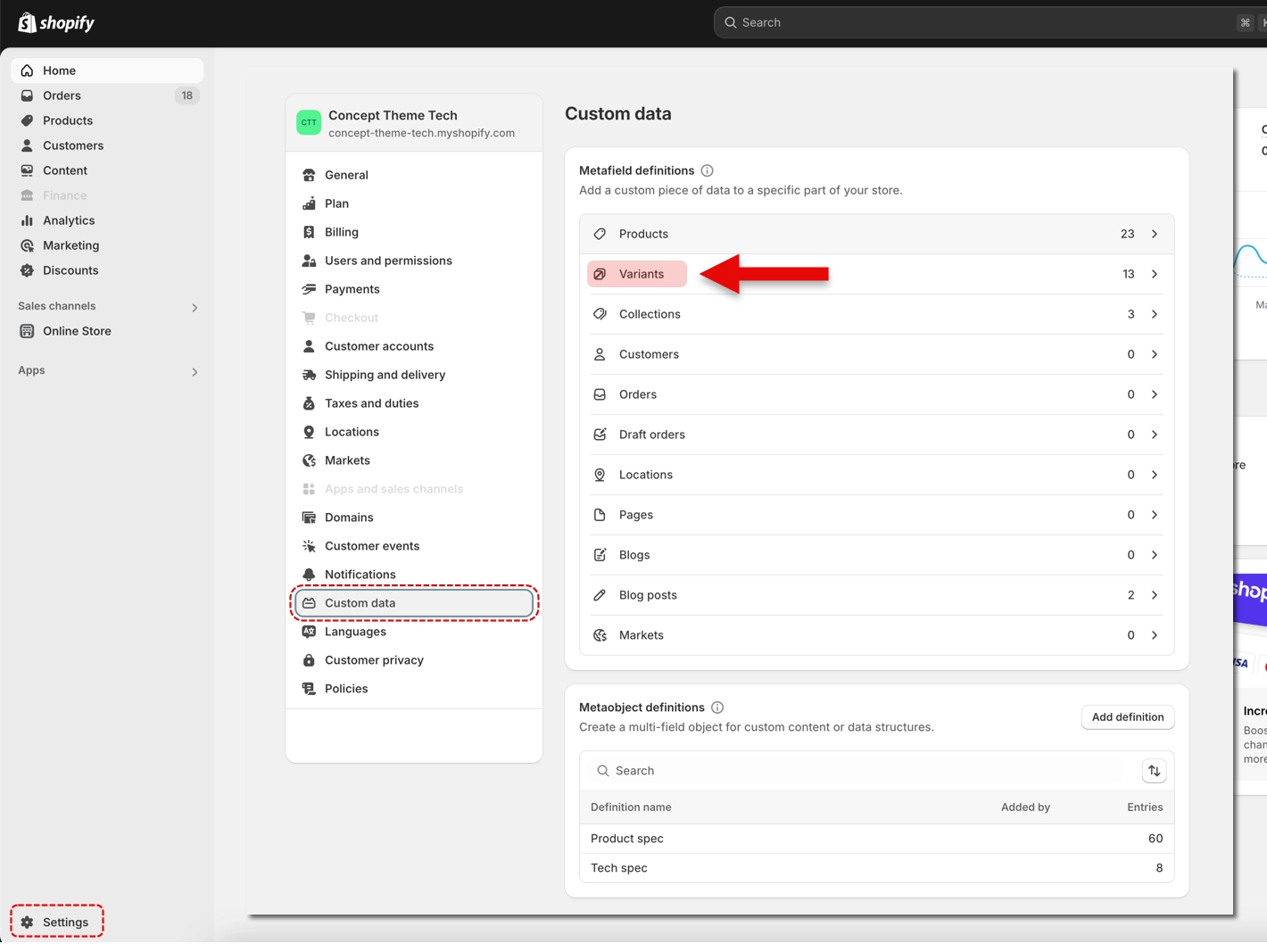This screenshot has height=952, width=1267.
Task: Open Plan settings
Action: tap(414, 203)
